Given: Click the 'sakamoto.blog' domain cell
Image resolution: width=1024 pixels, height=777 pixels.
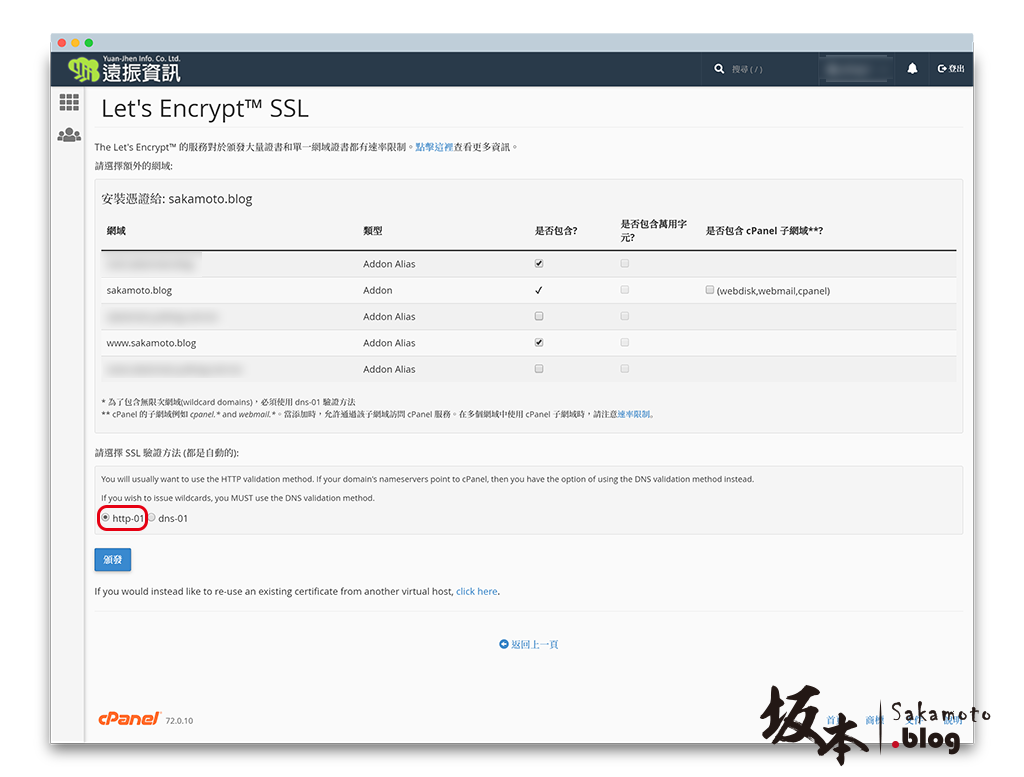Looking at the screenshot, I should [139, 291].
